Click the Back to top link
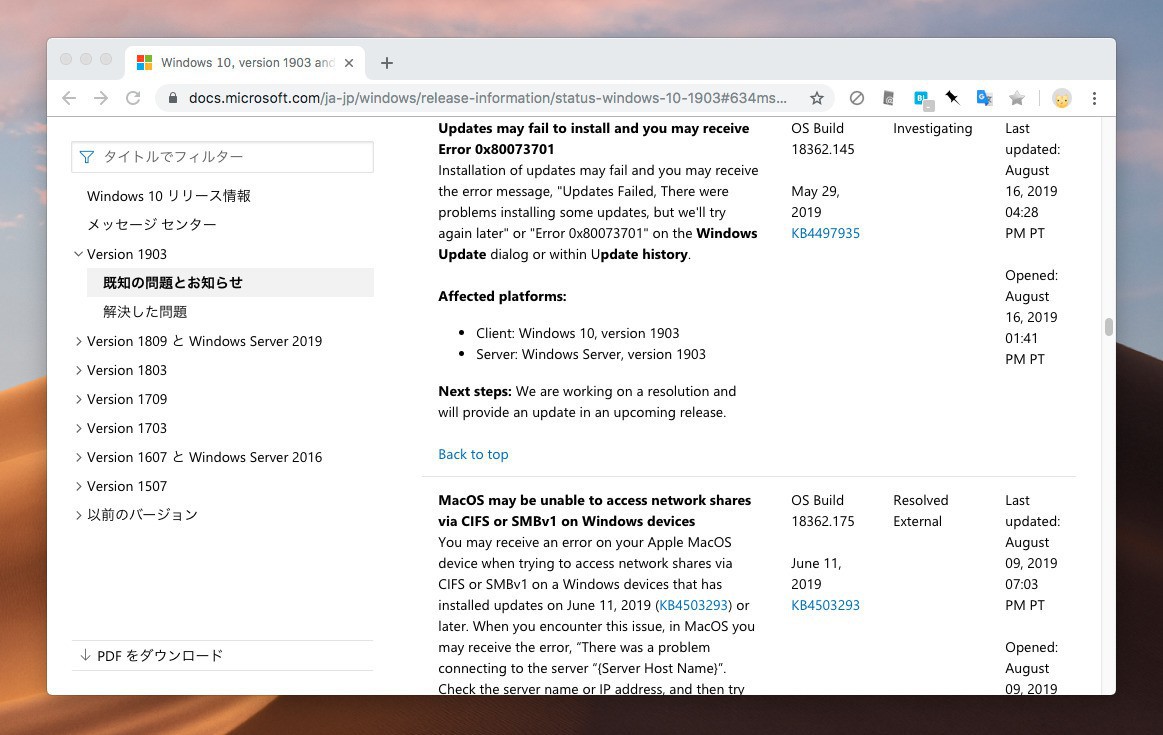This screenshot has width=1163, height=735. 473,454
